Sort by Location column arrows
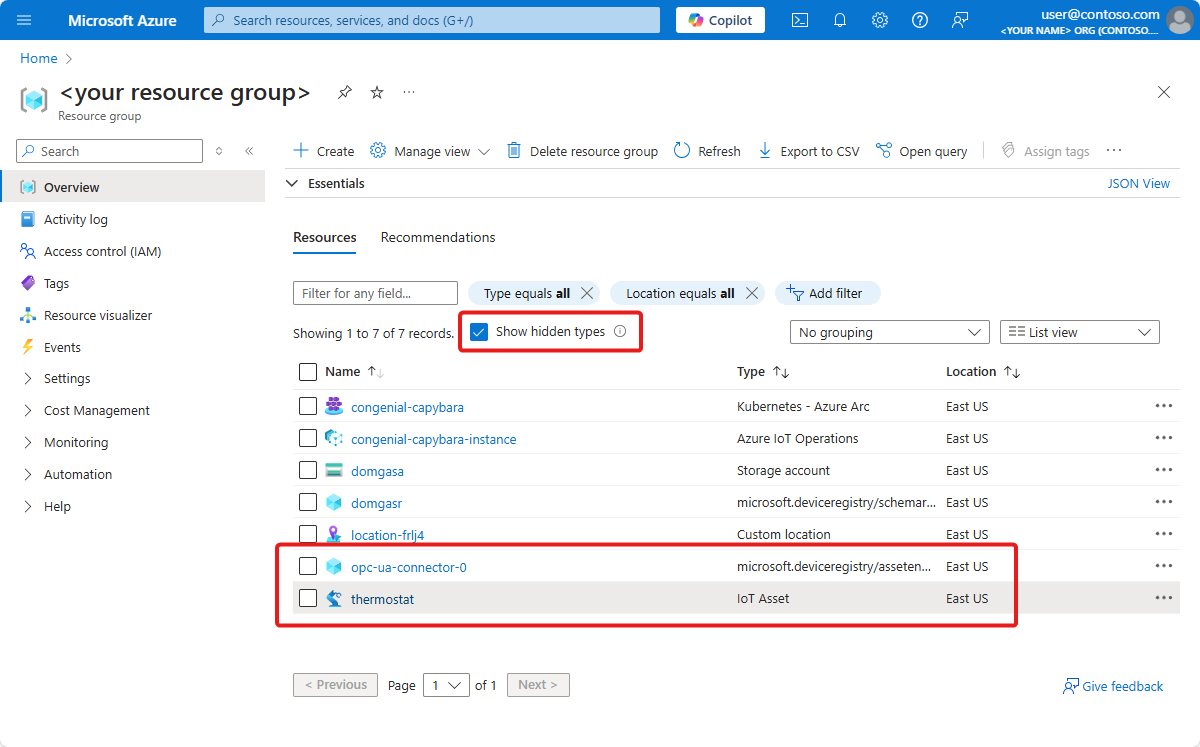Viewport: 1200px width, 747px height. (x=1012, y=372)
